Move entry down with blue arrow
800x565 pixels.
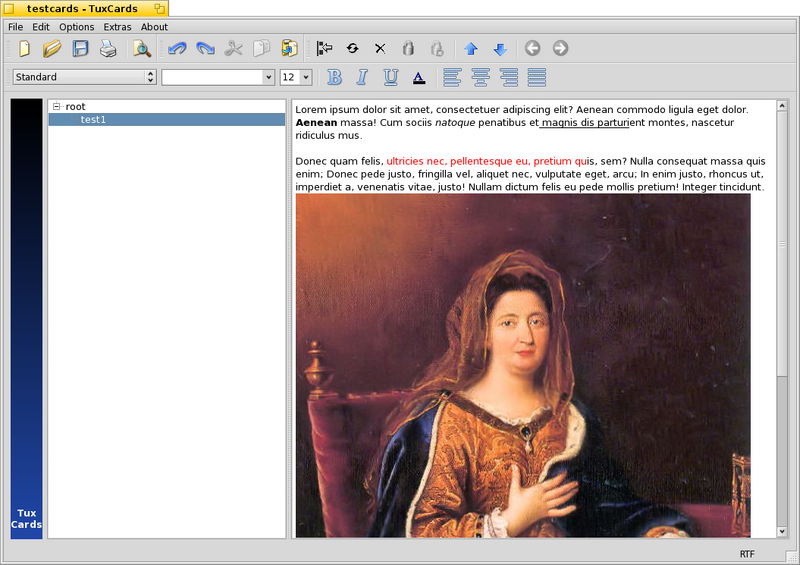(x=501, y=49)
